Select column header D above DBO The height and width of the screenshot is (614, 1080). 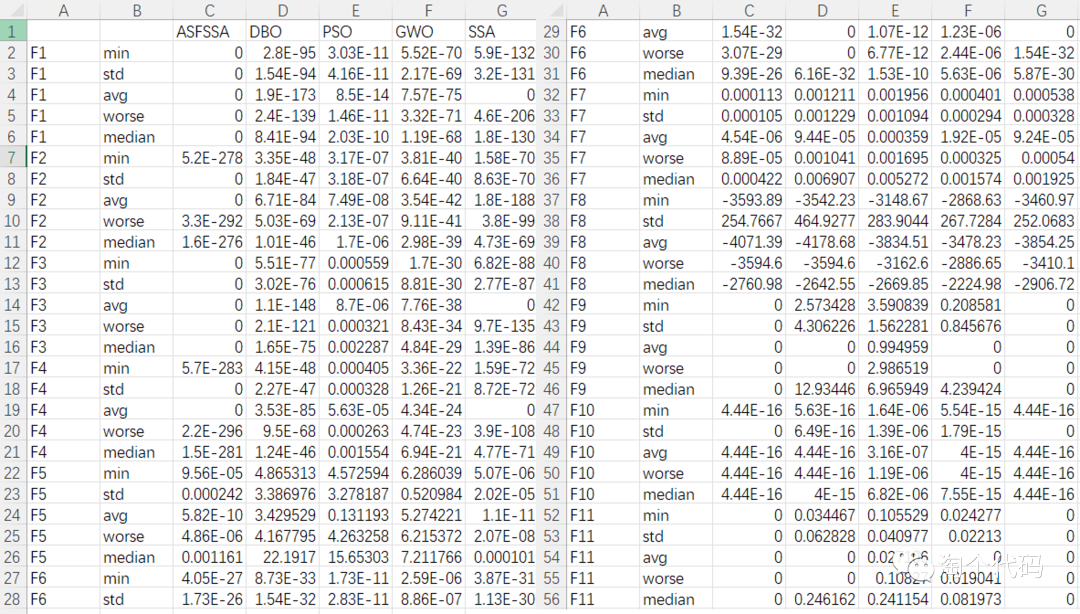282,10
